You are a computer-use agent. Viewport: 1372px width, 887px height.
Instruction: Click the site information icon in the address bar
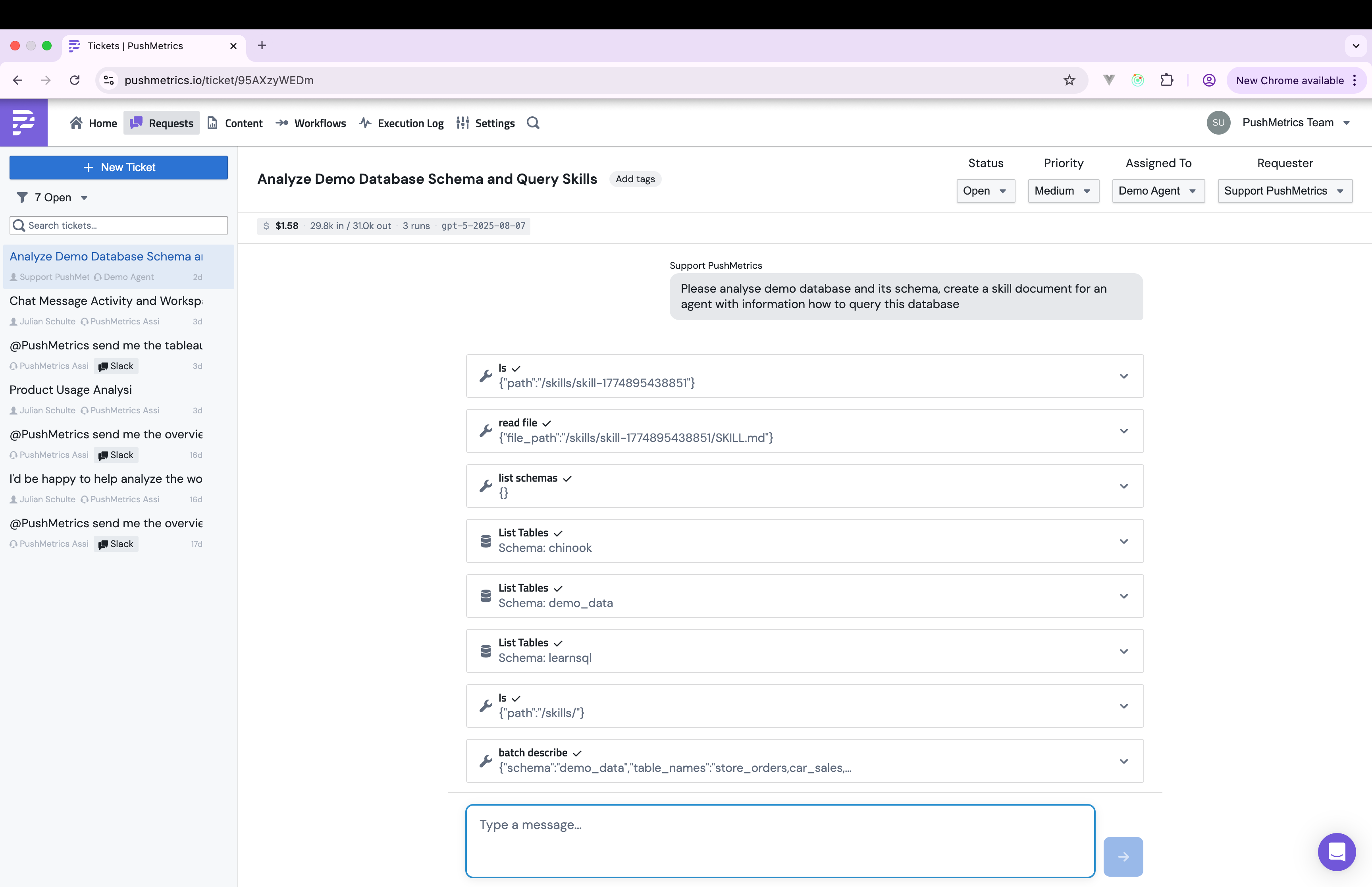coord(109,80)
